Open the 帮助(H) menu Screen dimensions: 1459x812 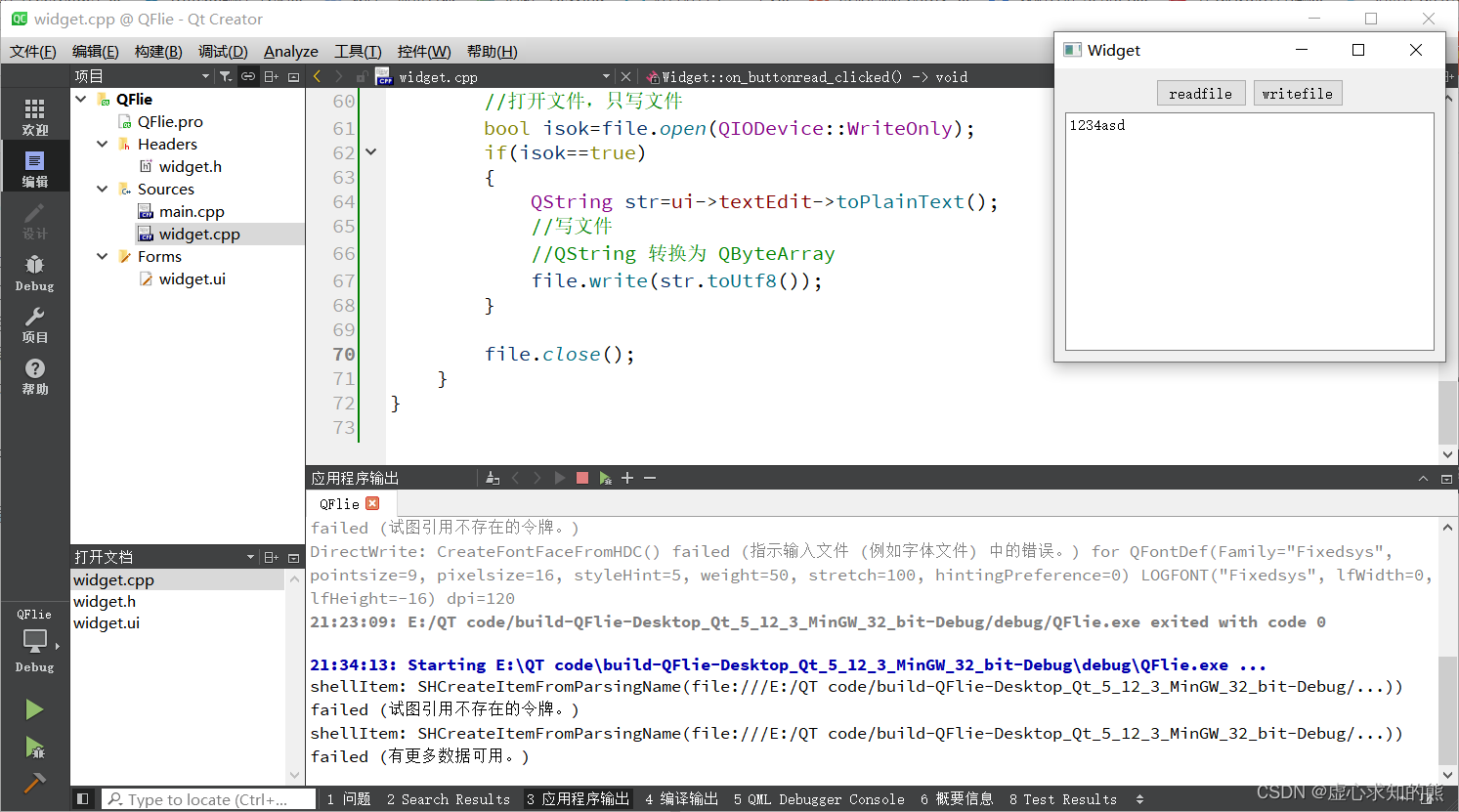493,51
